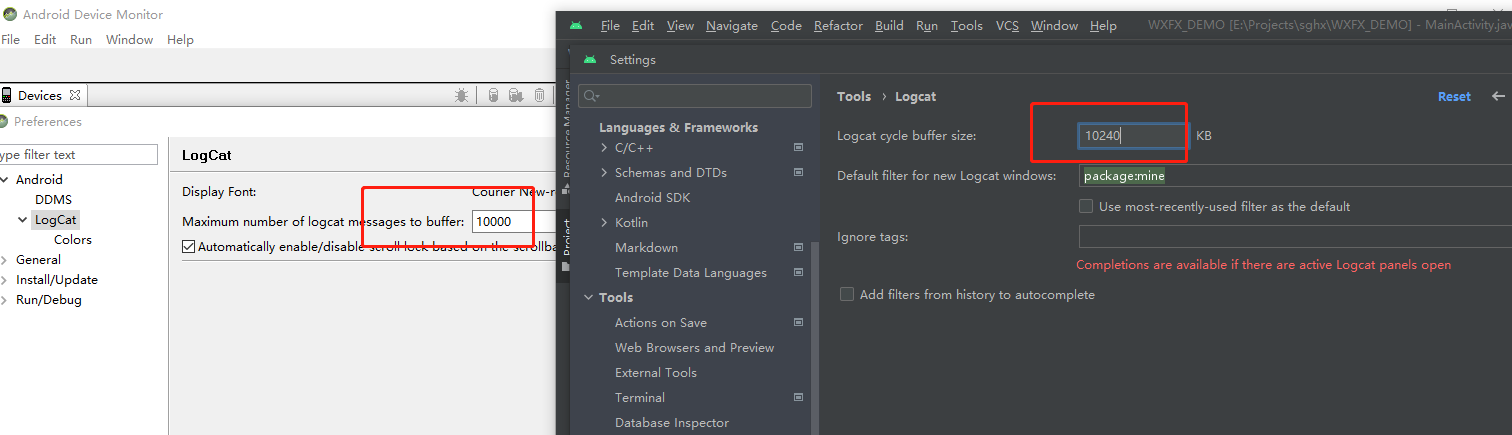Select Database Inspector in Settings tree
This screenshot has height=435, width=1512.
click(671, 423)
